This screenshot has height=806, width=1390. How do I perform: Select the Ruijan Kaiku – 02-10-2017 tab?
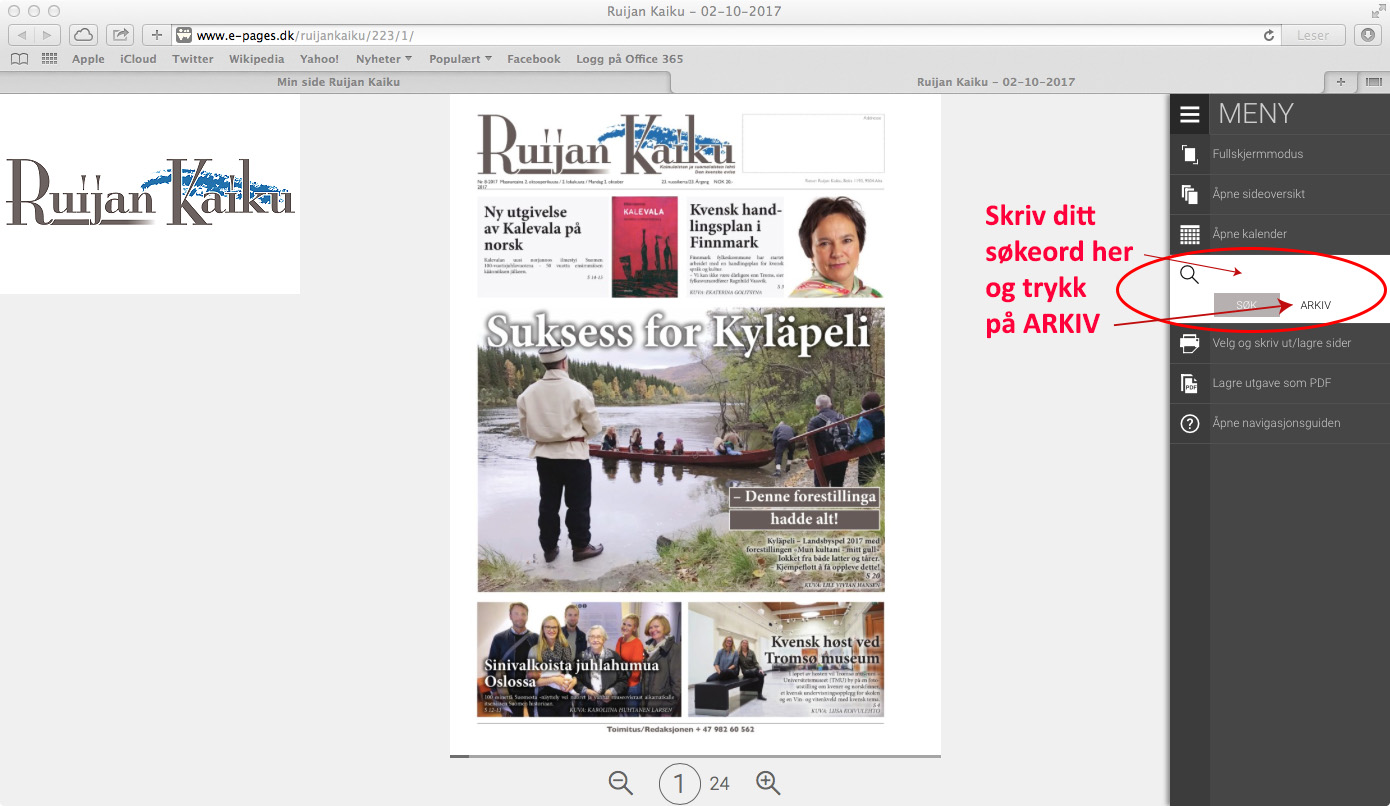click(x=996, y=82)
